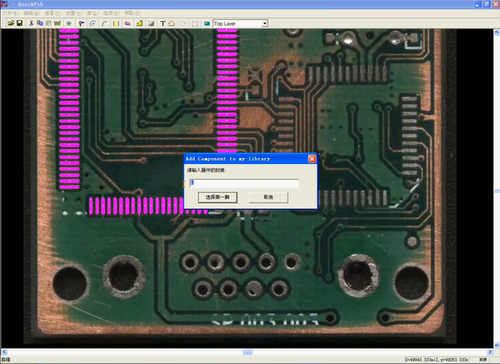
Task: Click the 选择第一脚 button in dialog
Action: [x=218, y=197]
